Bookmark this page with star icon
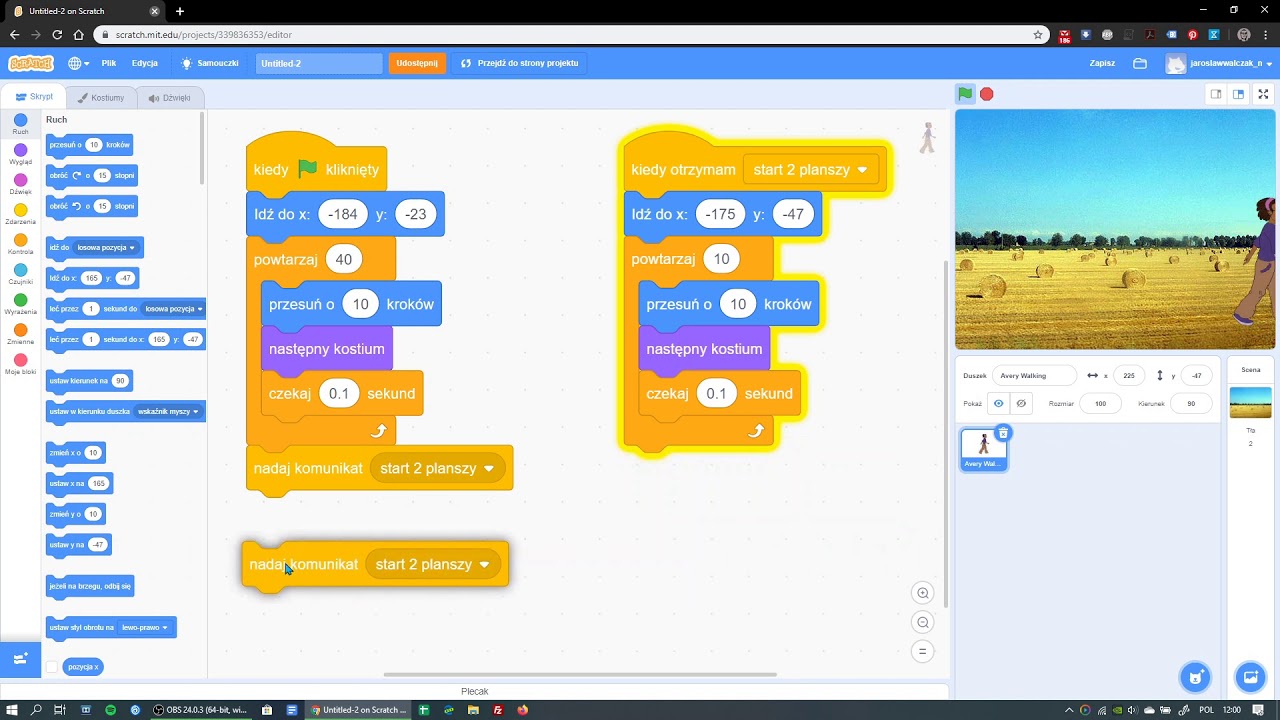 (1038, 34)
